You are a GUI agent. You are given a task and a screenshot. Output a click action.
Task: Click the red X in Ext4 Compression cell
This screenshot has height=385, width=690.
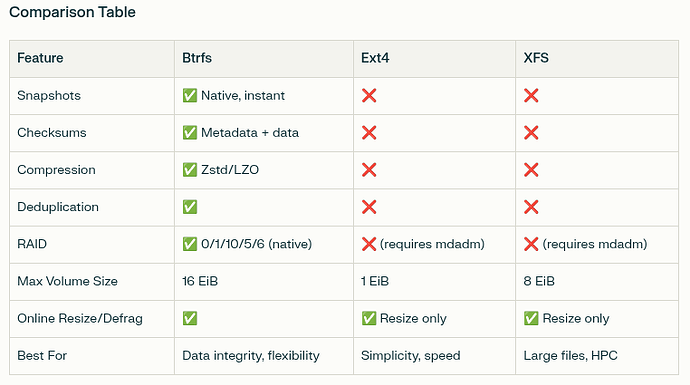pos(369,170)
